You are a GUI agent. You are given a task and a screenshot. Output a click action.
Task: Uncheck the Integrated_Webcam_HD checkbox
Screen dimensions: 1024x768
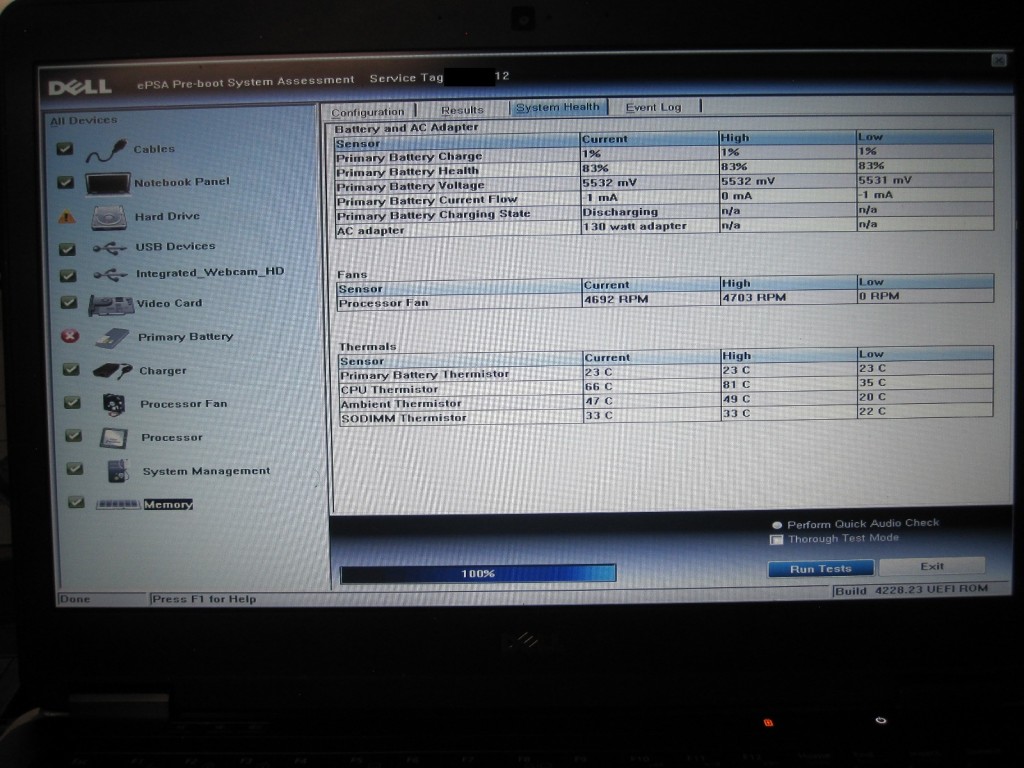(67, 276)
